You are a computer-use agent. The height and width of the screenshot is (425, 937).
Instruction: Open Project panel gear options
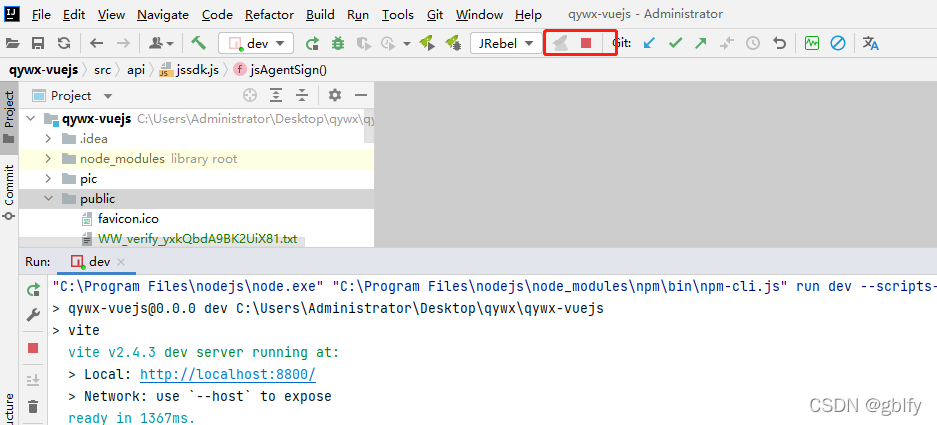[x=335, y=95]
